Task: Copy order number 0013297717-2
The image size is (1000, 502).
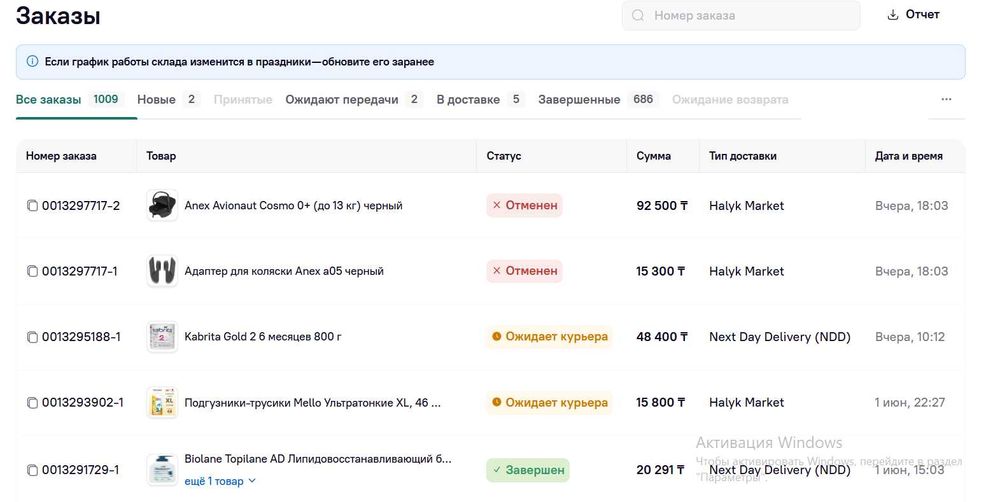Action: [x=32, y=205]
